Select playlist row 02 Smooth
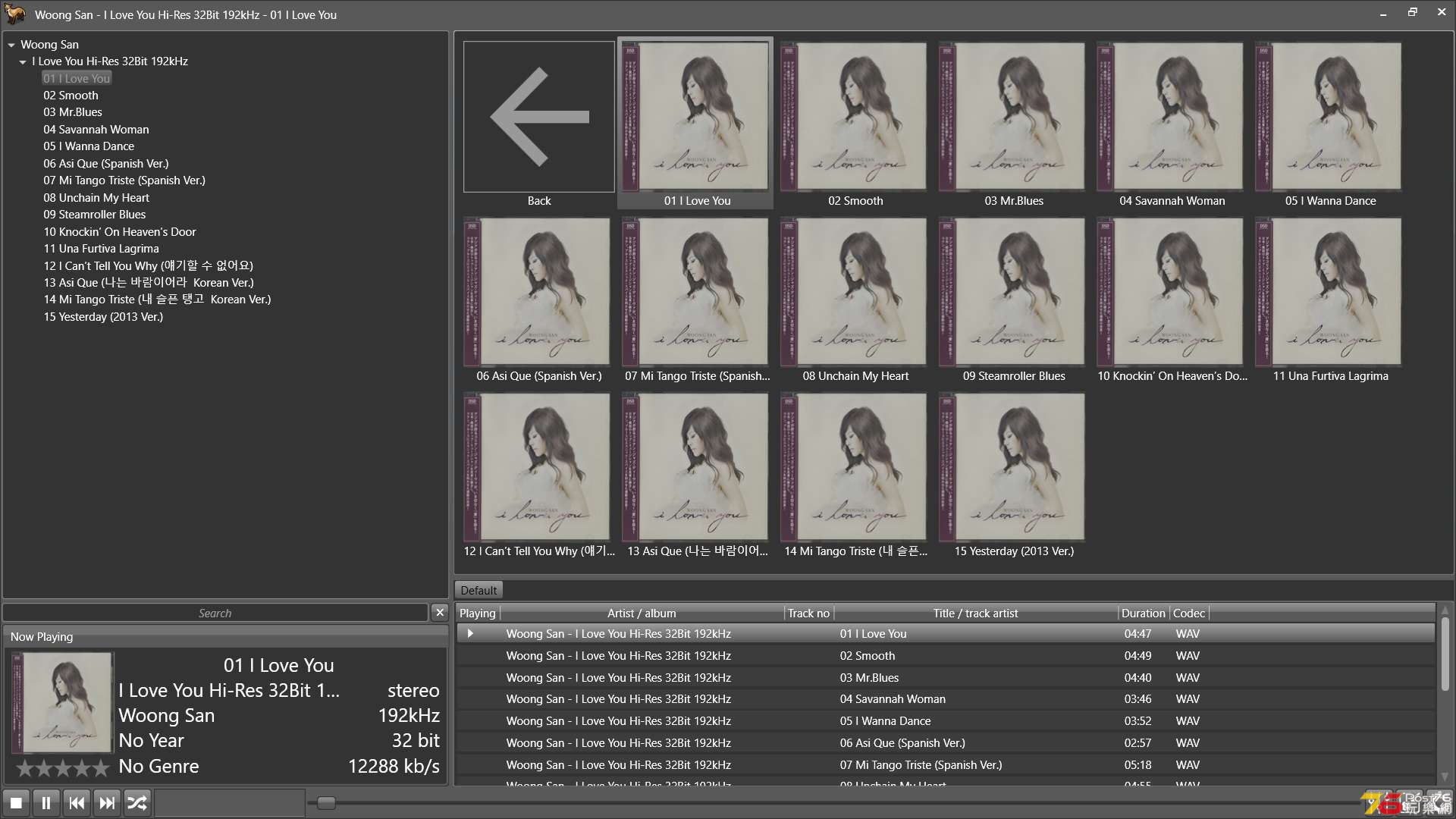This screenshot has height=819, width=1456. (946, 656)
